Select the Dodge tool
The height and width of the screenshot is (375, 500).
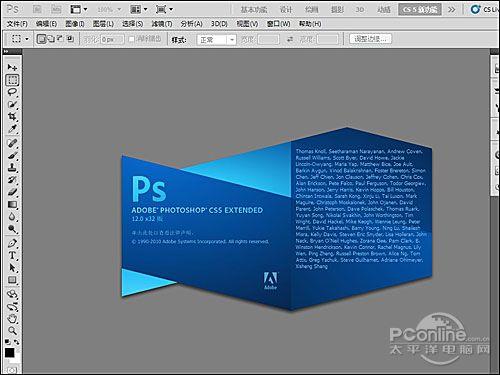tap(12, 229)
